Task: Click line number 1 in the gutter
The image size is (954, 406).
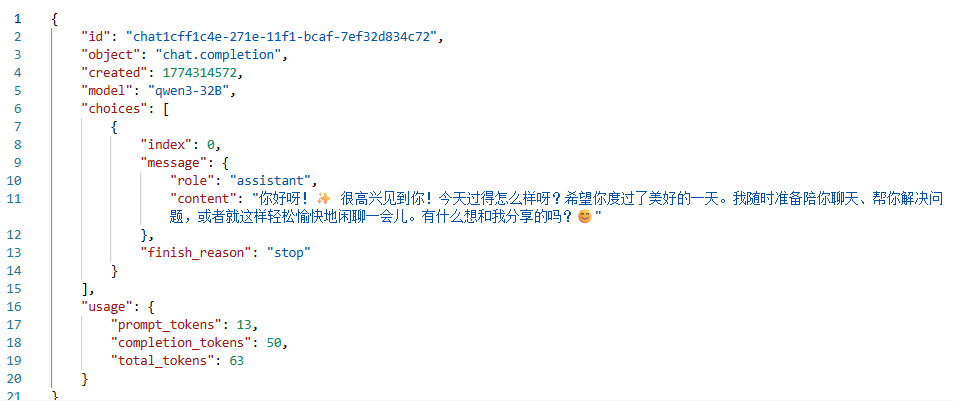Action: click(x=17, y=19)
